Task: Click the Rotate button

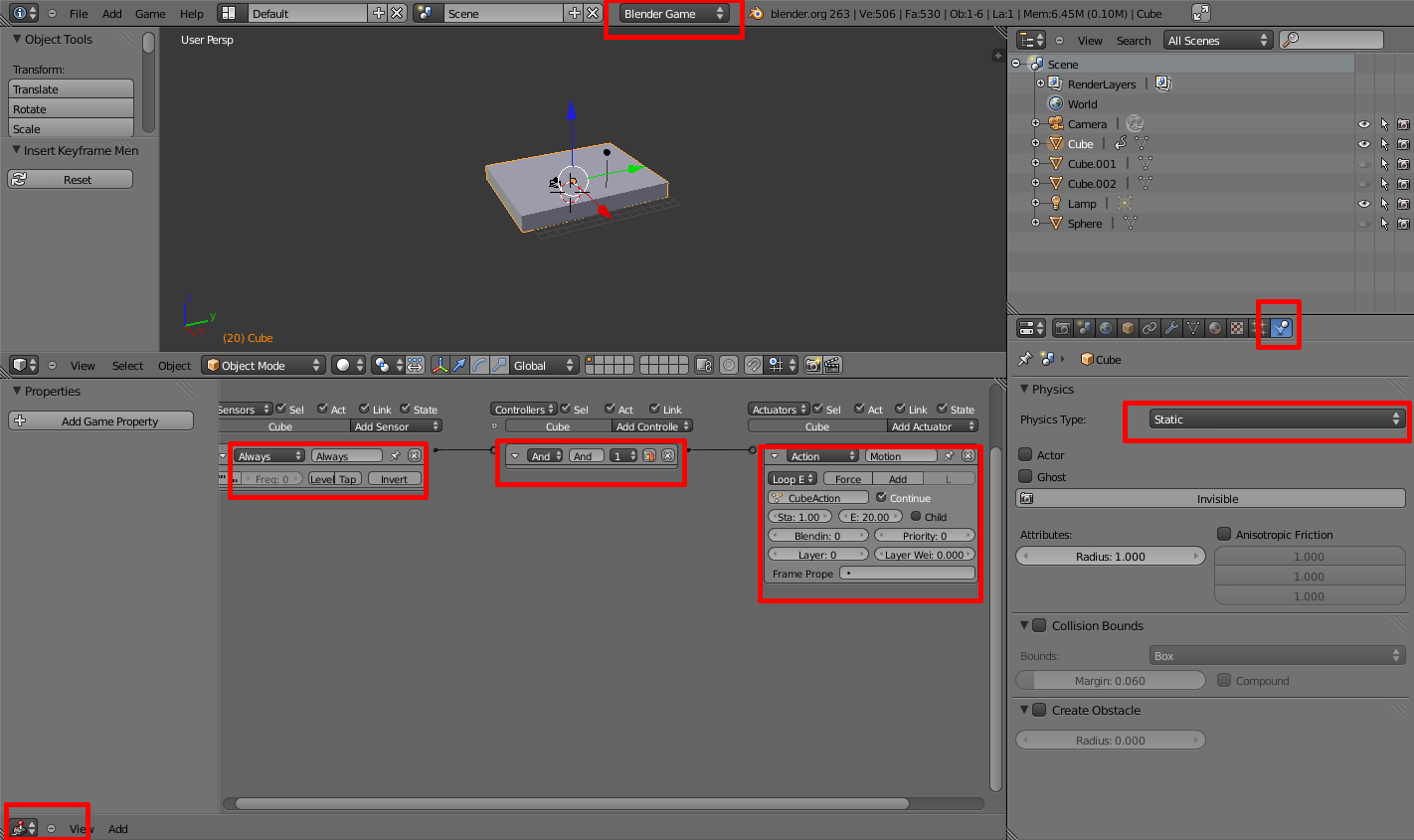Action: point(71,109)
